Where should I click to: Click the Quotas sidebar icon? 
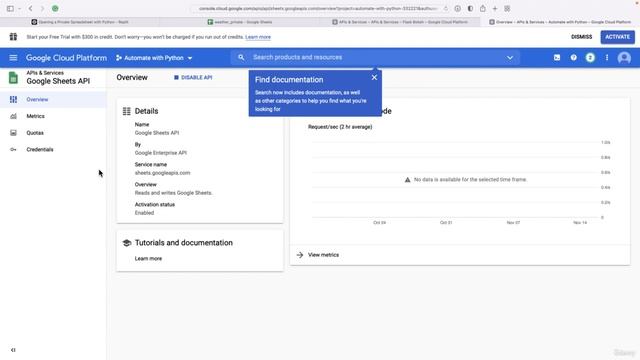[13, 133]
